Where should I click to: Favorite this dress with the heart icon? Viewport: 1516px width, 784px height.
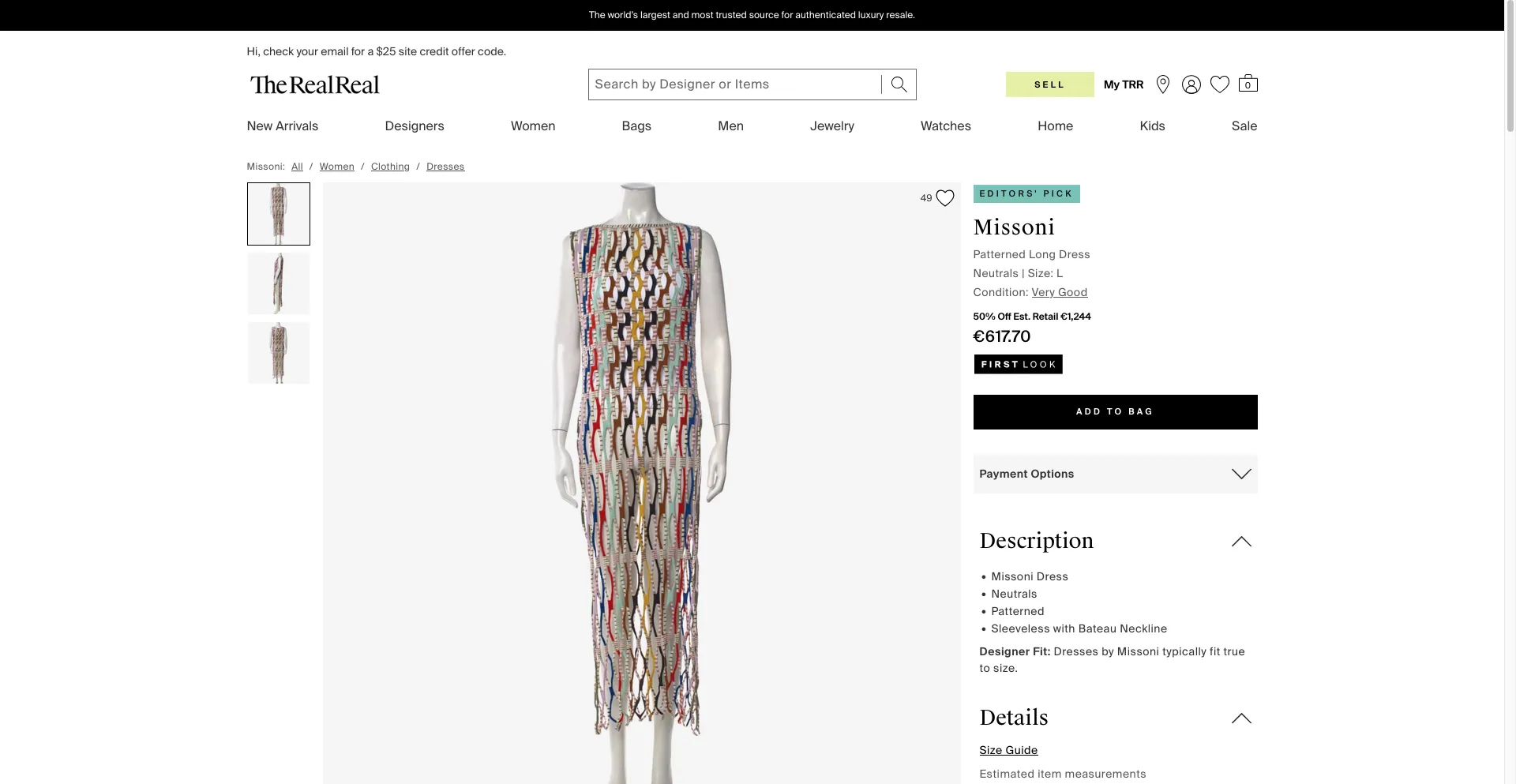[944, 198]
